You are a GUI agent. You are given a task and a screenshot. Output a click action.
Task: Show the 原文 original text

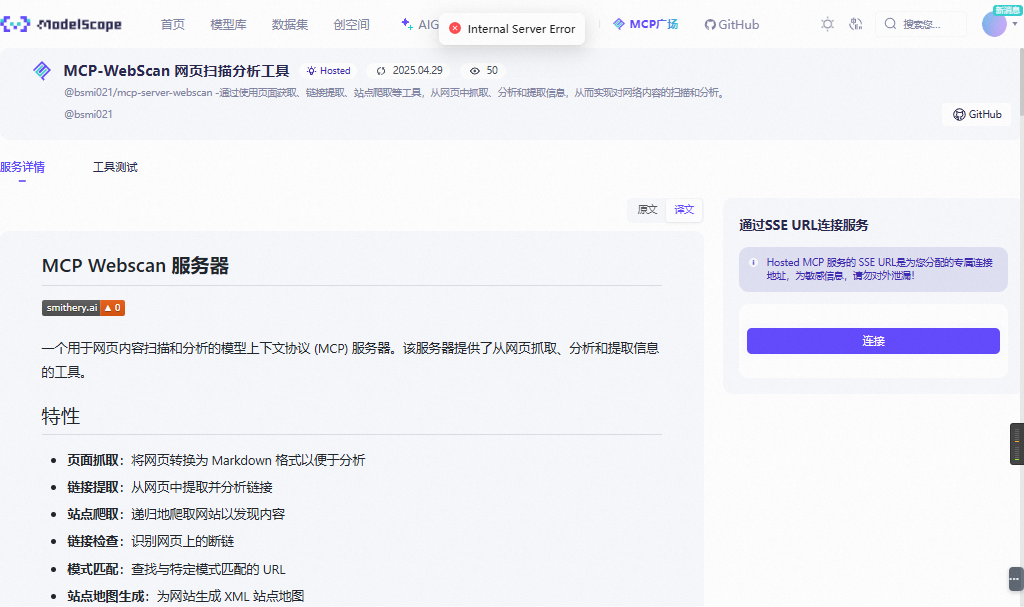coord(647,210)
